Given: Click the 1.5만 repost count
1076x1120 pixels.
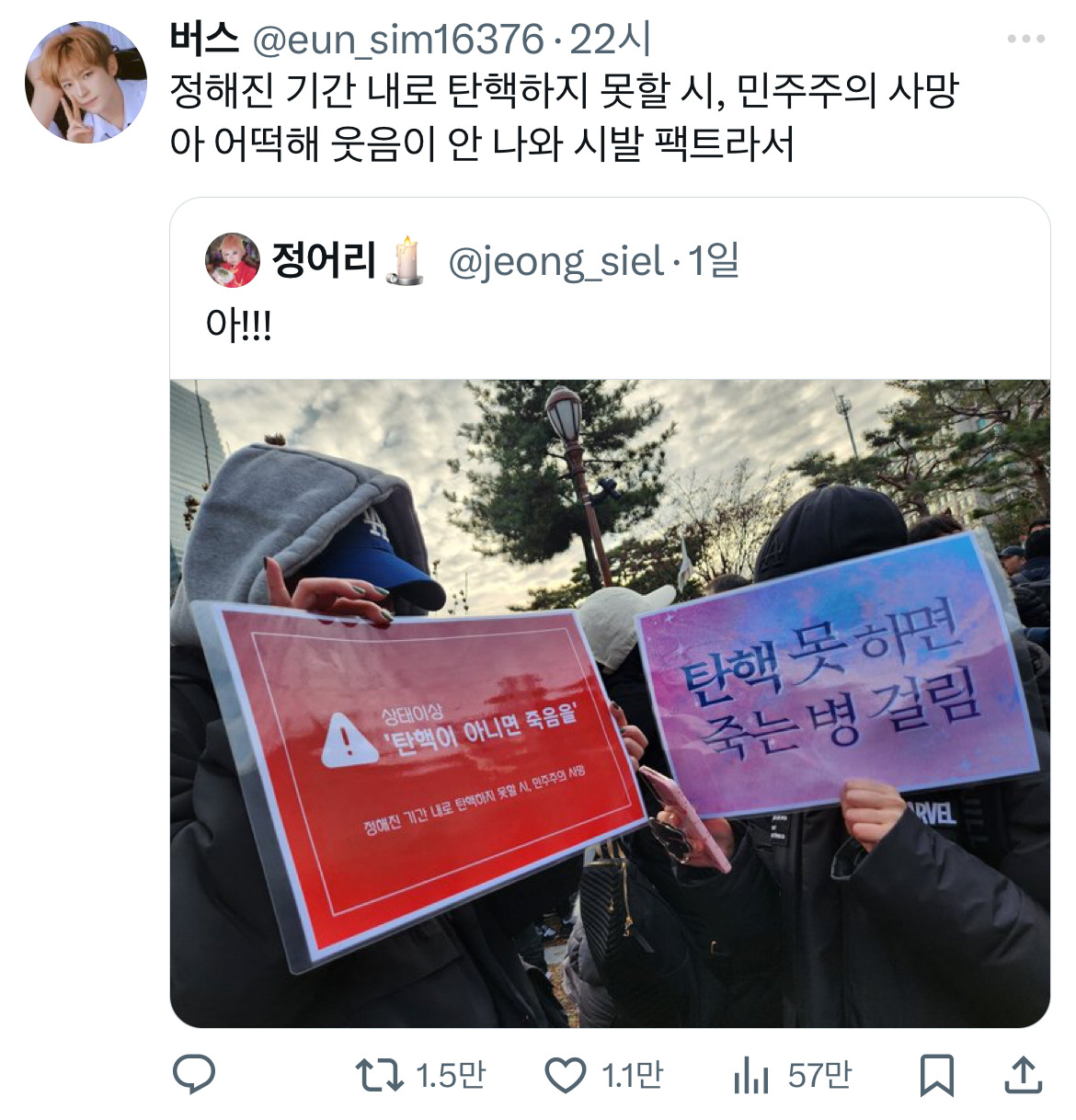Looking at the screenshot, I should (x=451, y=1075).
